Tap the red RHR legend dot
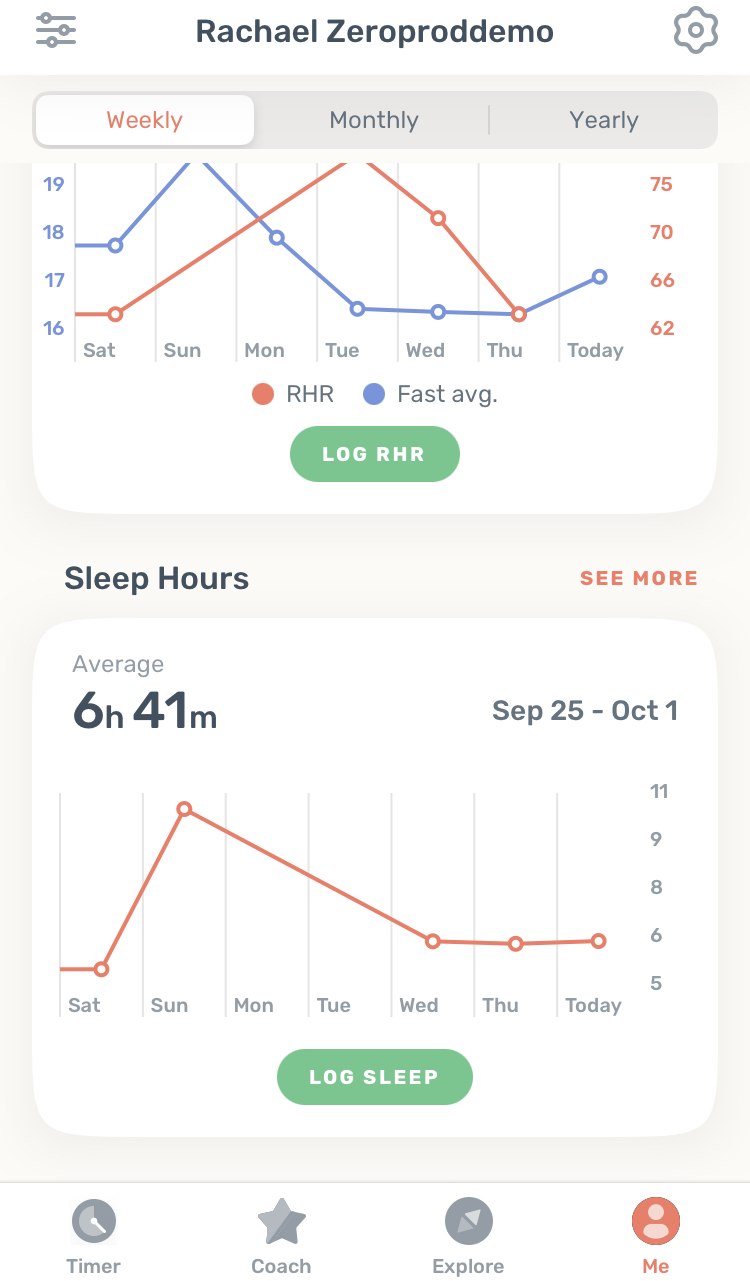The height and width of the screenshot is (1281, 750). pos(263,394)
